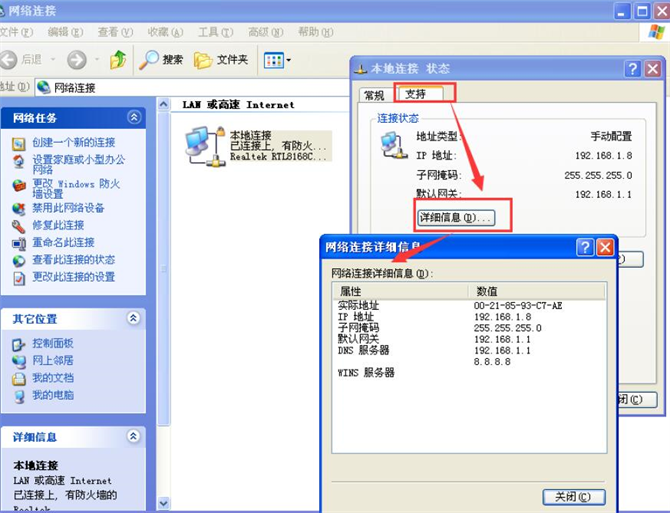The width and height of the screenshot is (670, 513).
Task: Click 查看此连接的状态 link
Action: 73,260
